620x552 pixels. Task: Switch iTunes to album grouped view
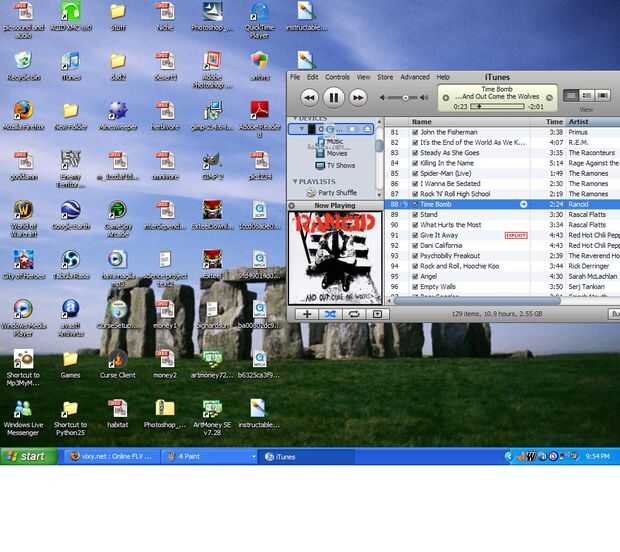[587, 95]
